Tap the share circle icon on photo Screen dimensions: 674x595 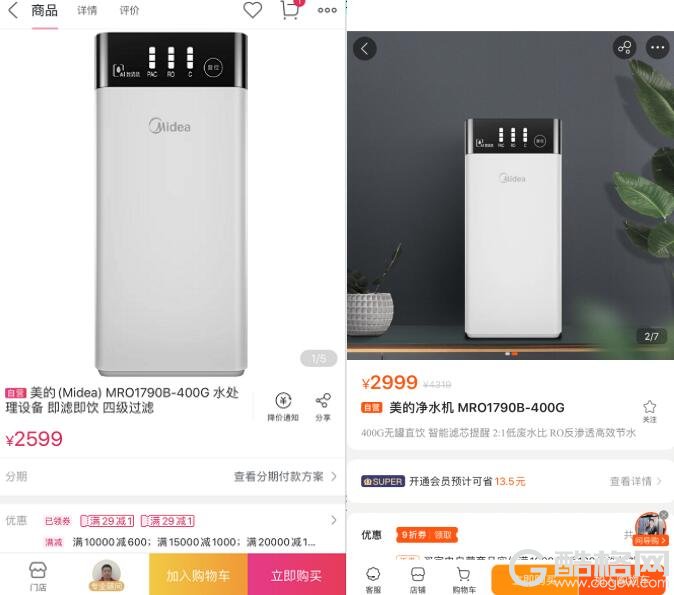coord(624,47)
